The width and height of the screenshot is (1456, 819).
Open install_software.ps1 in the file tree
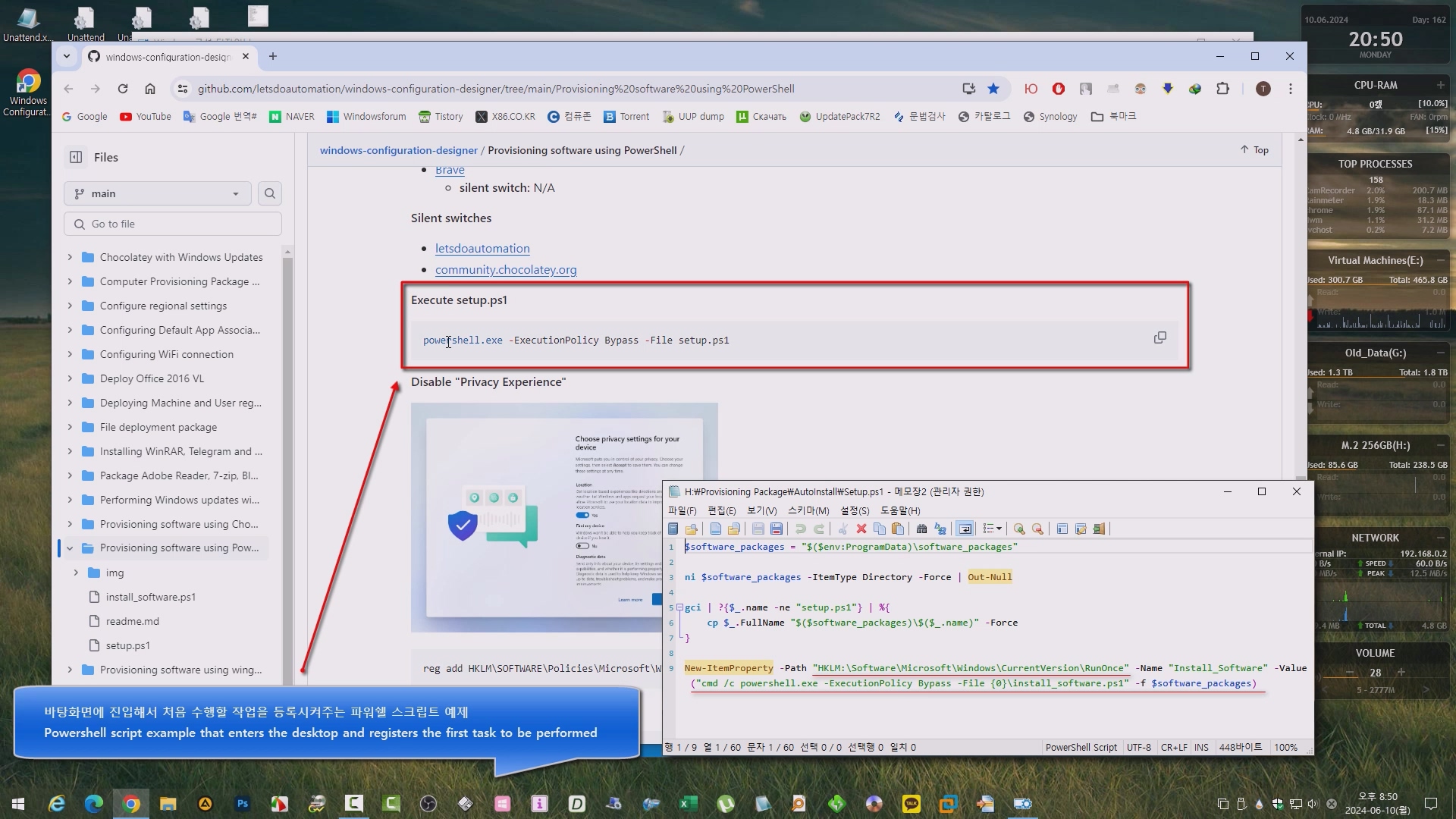pos(150,597)
